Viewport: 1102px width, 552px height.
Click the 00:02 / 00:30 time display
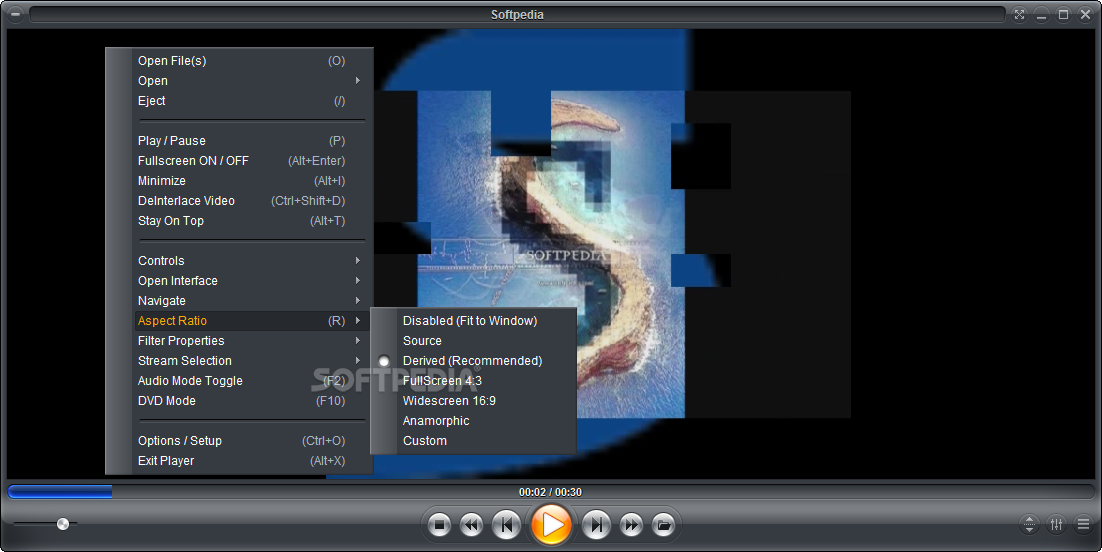550,492
